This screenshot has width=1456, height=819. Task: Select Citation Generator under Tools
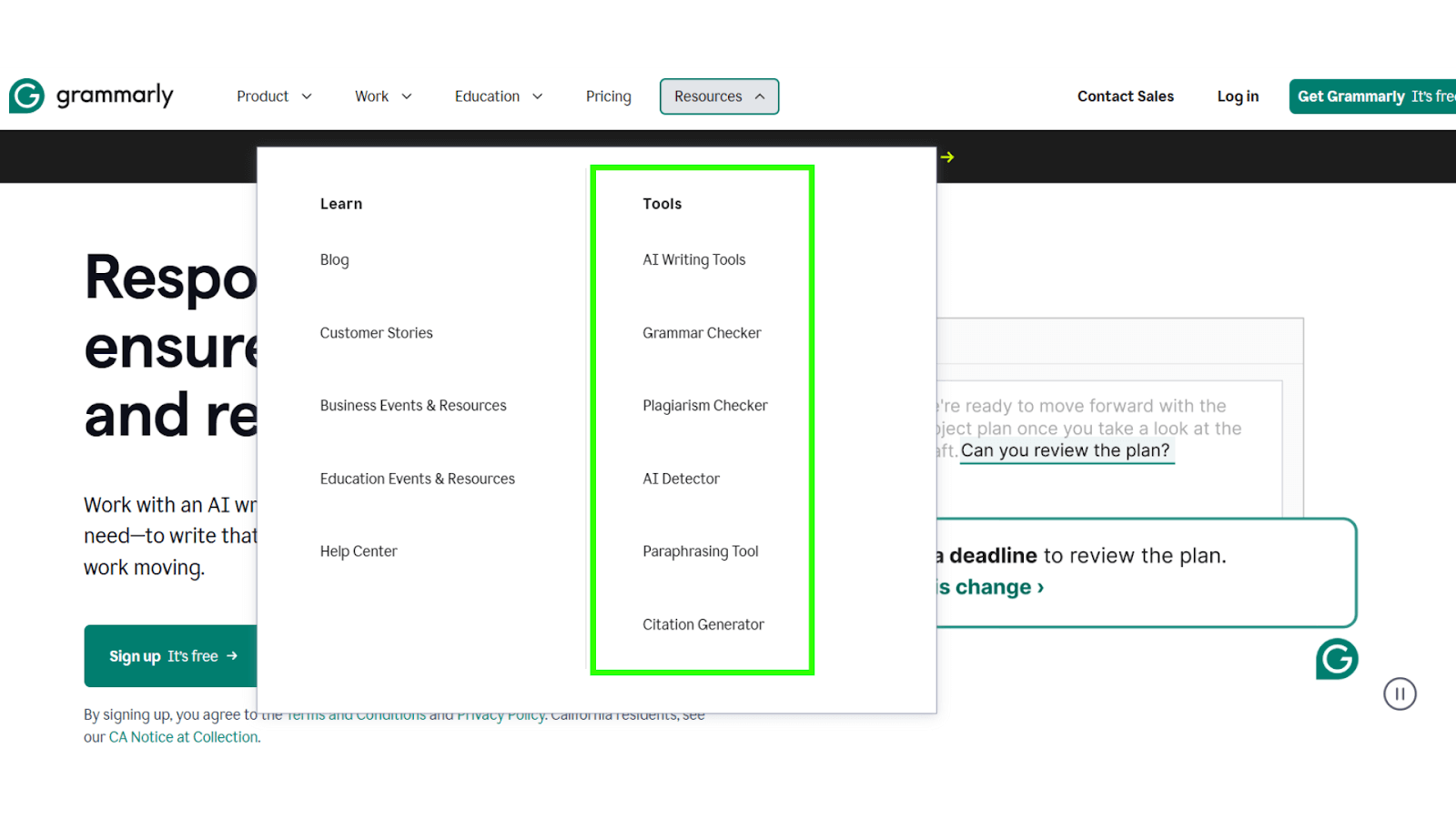point(703,624)
